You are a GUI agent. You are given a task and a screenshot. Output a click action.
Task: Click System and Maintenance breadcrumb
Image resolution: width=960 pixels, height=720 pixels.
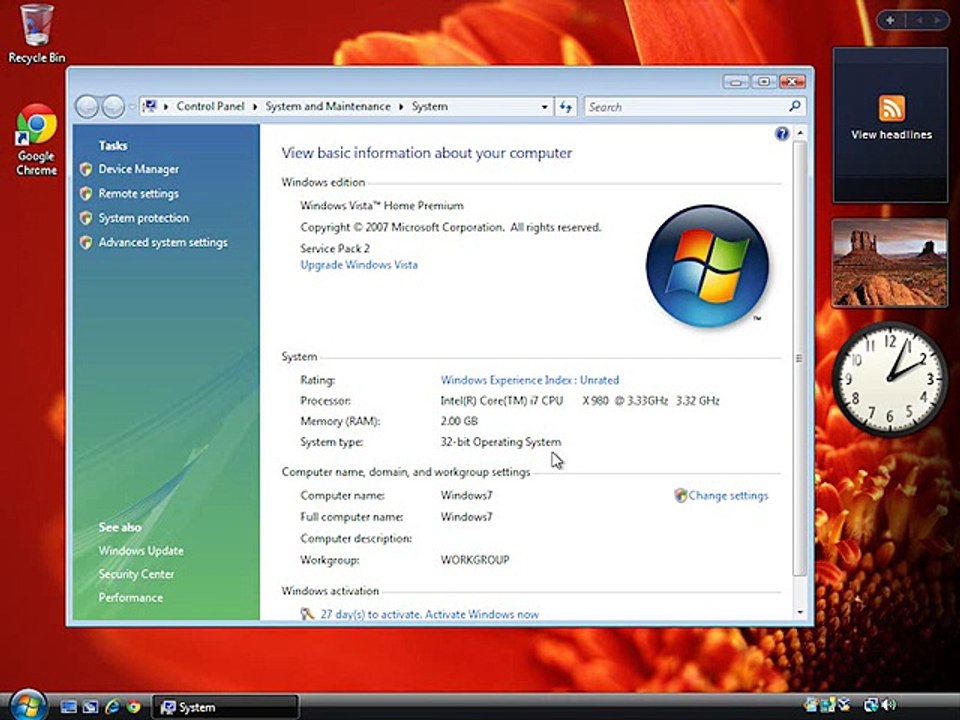(328, 107)
